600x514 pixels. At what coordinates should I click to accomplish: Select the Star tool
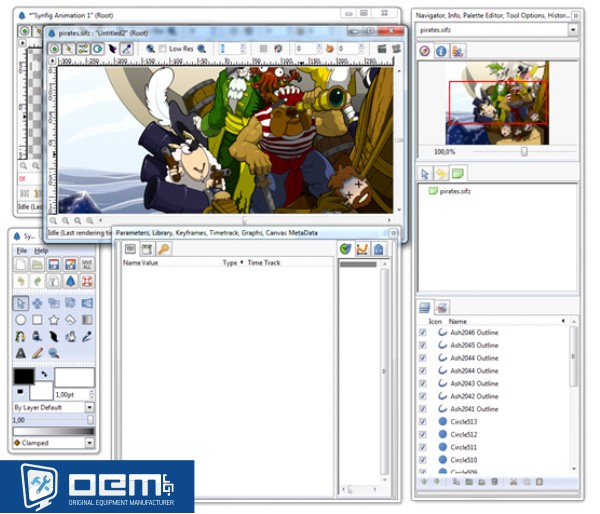point(54,320)
